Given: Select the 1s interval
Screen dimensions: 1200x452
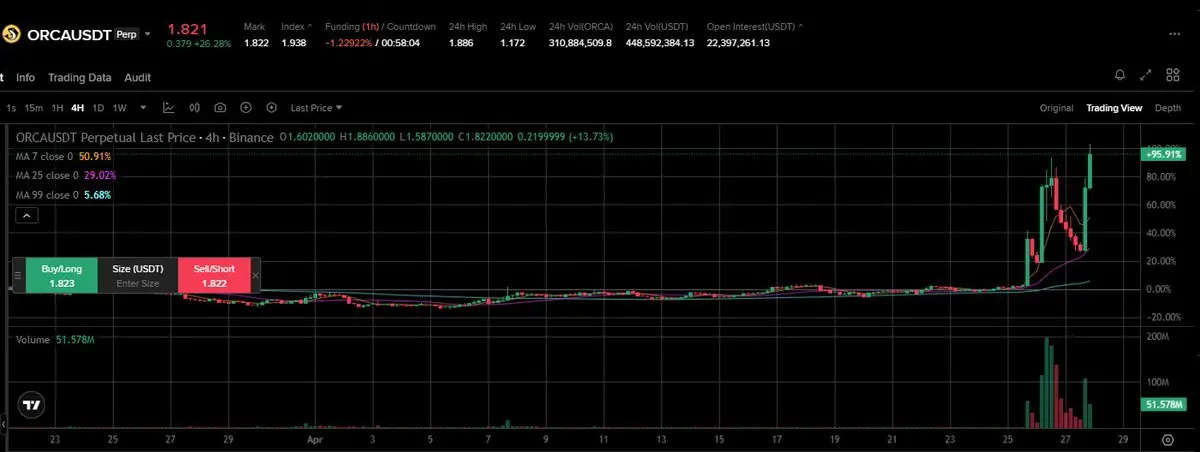Looking at the screenshot, I should pyautogui.click(x=11, y=108).
